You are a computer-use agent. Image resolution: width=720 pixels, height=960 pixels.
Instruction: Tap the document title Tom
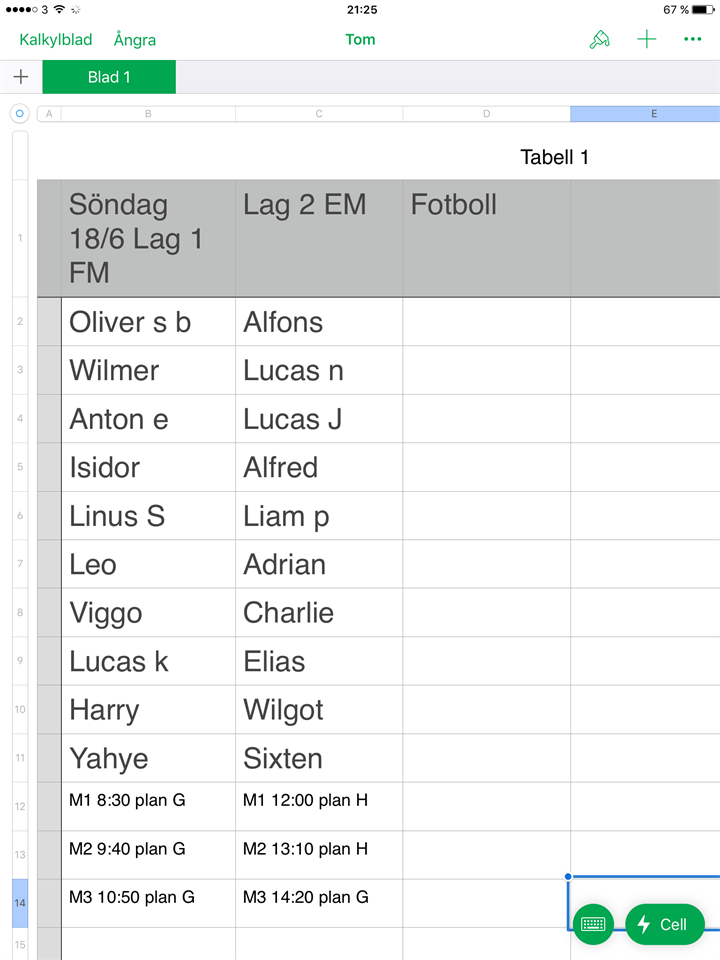(x=360, y=40)
